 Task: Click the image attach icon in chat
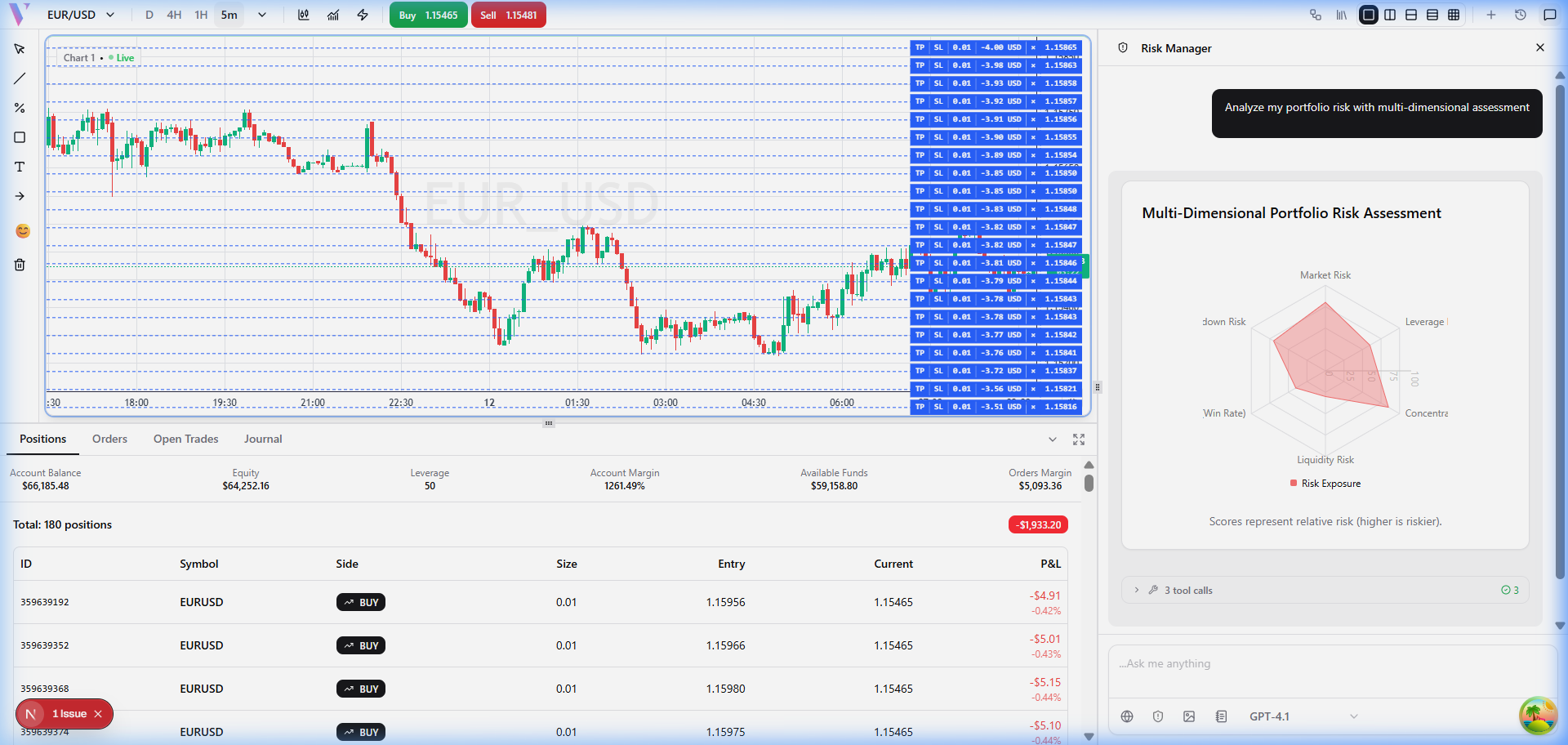(1189, 716)
